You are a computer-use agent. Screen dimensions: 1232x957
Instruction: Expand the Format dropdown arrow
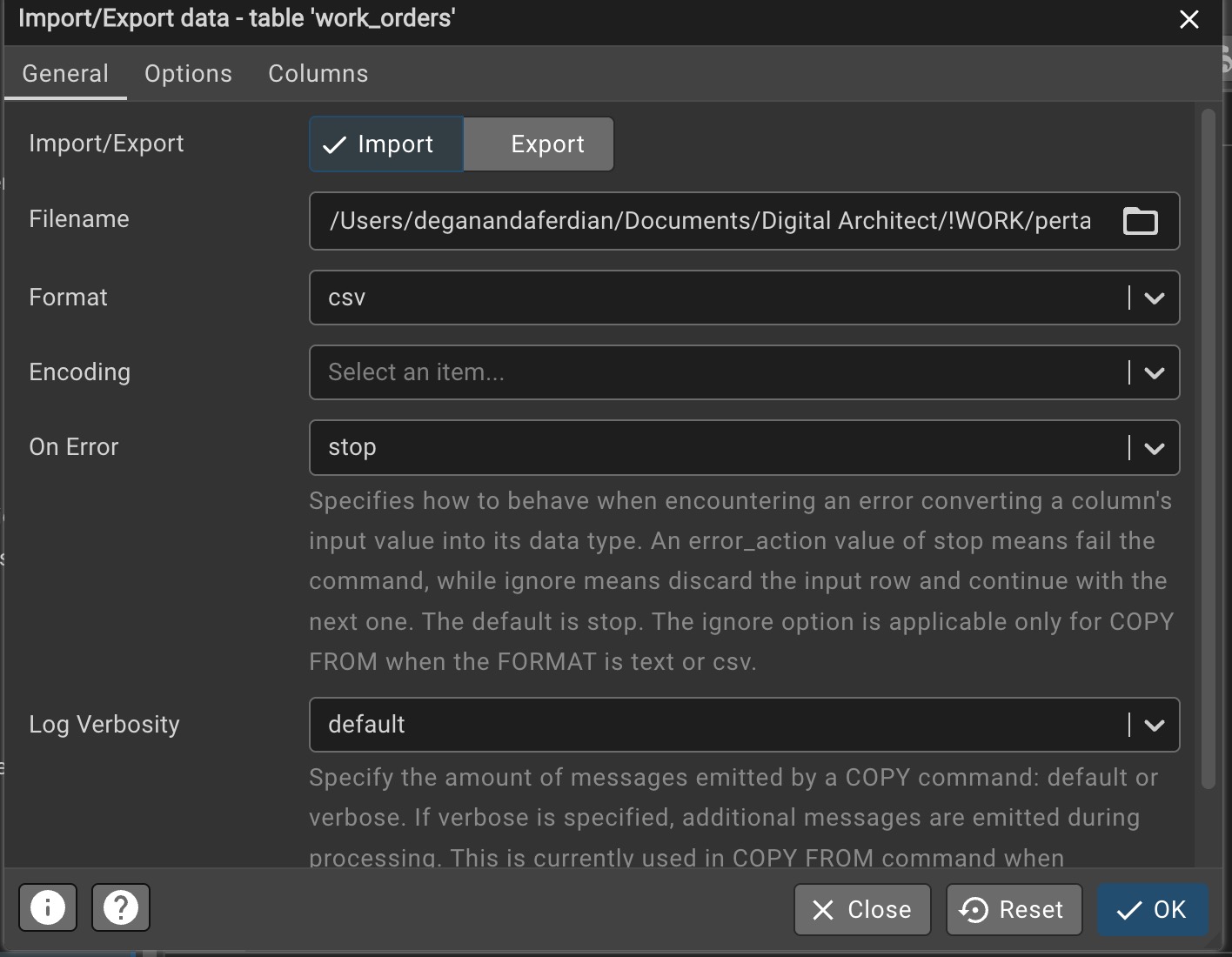click(1154, 298)
